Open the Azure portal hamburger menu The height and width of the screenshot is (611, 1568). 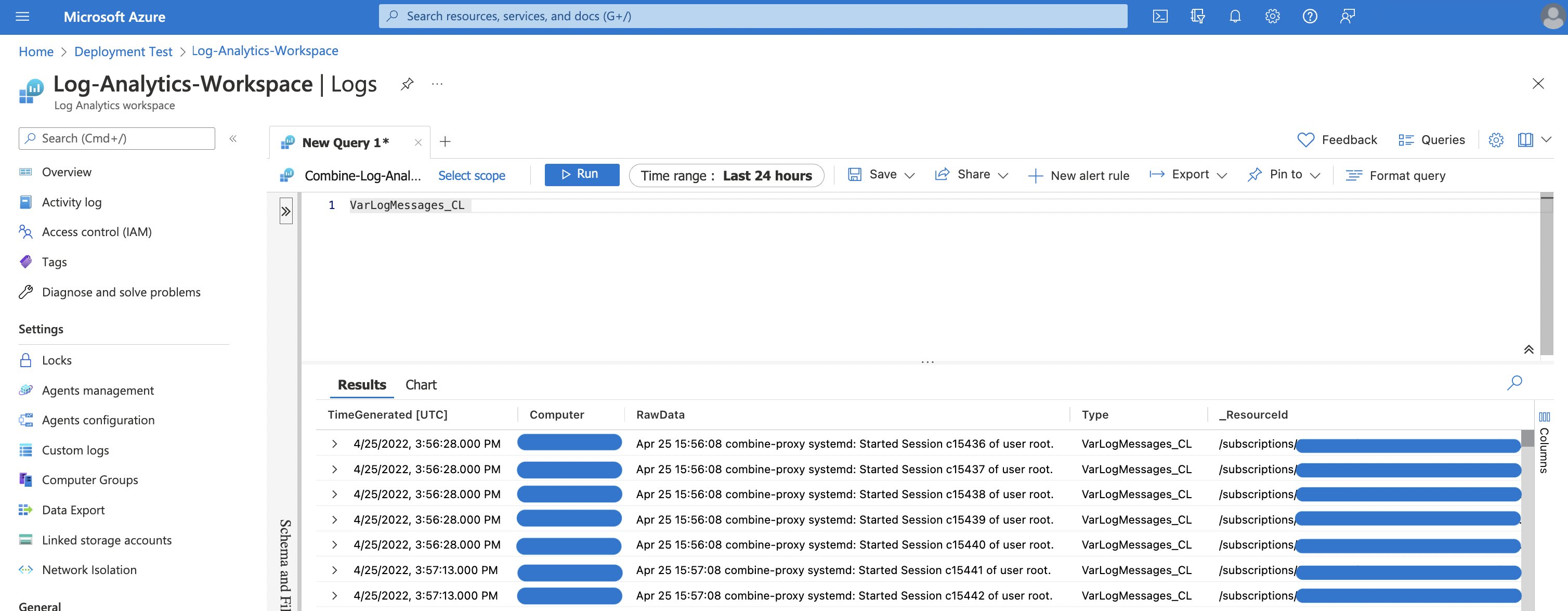(22, 17)
